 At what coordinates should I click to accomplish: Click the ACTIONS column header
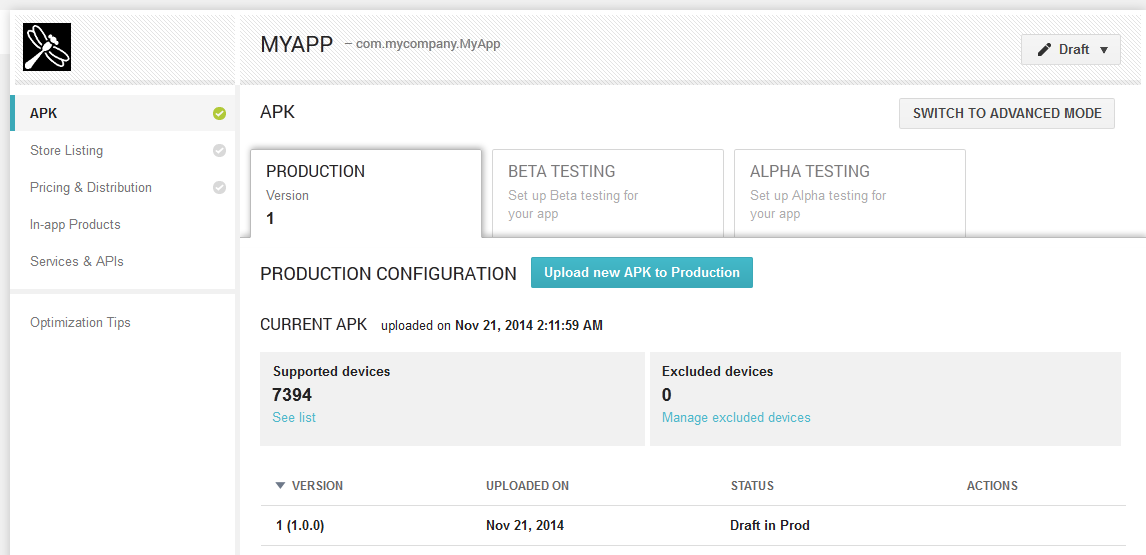(993, 486)
